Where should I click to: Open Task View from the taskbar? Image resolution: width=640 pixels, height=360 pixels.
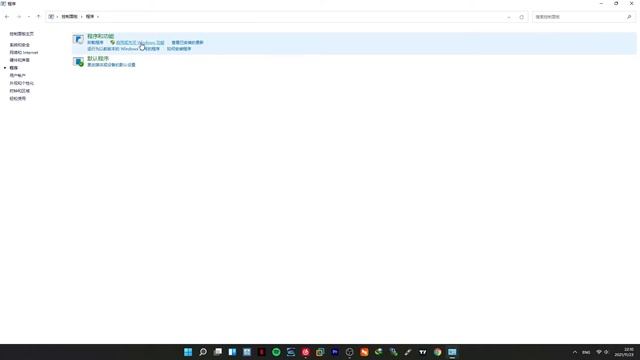(x=218, y=352)
